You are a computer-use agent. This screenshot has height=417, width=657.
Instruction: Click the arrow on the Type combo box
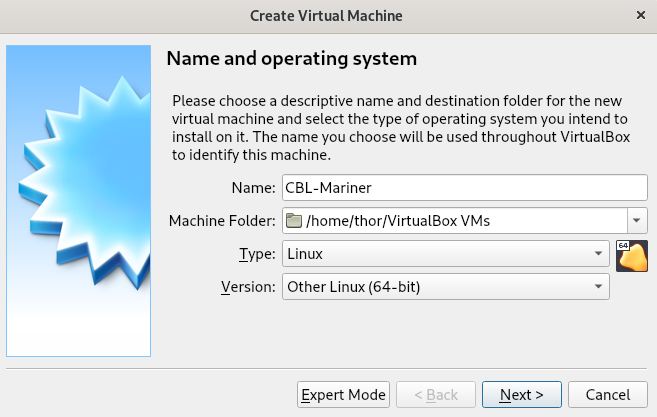[598, 254]
